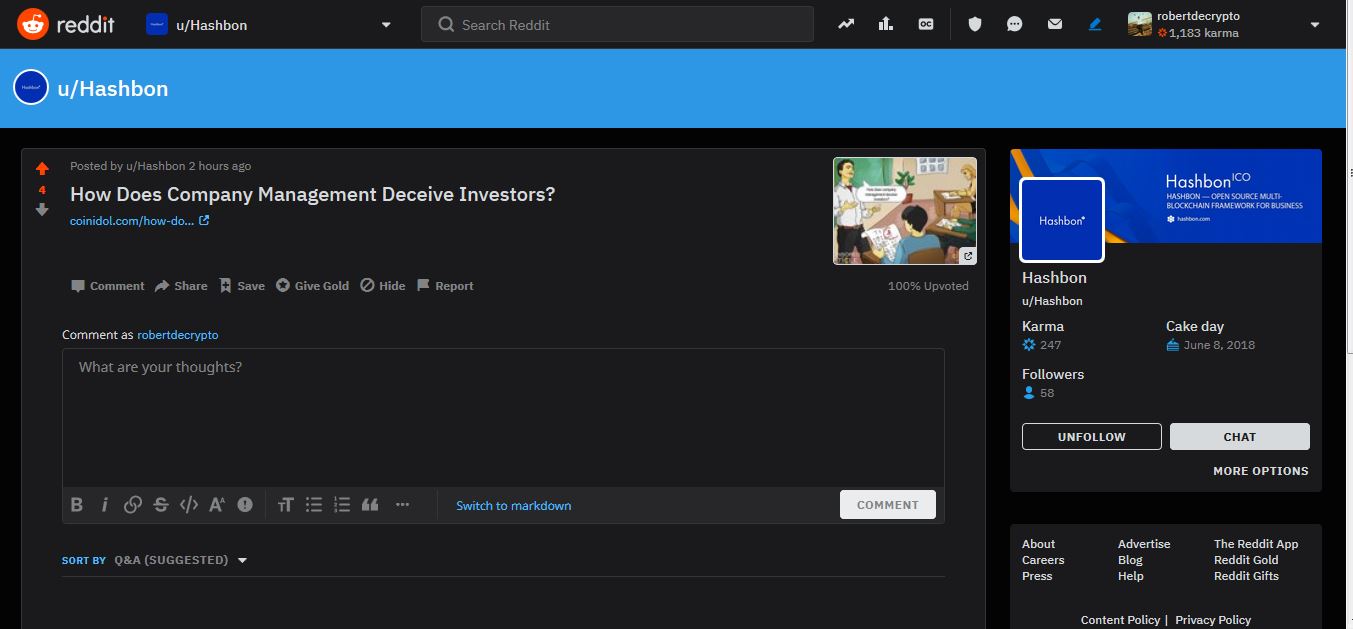Open More Options in profile card
This screenshot has height=629, width=1353.
pyautogui.click(x=1260, y=471)
